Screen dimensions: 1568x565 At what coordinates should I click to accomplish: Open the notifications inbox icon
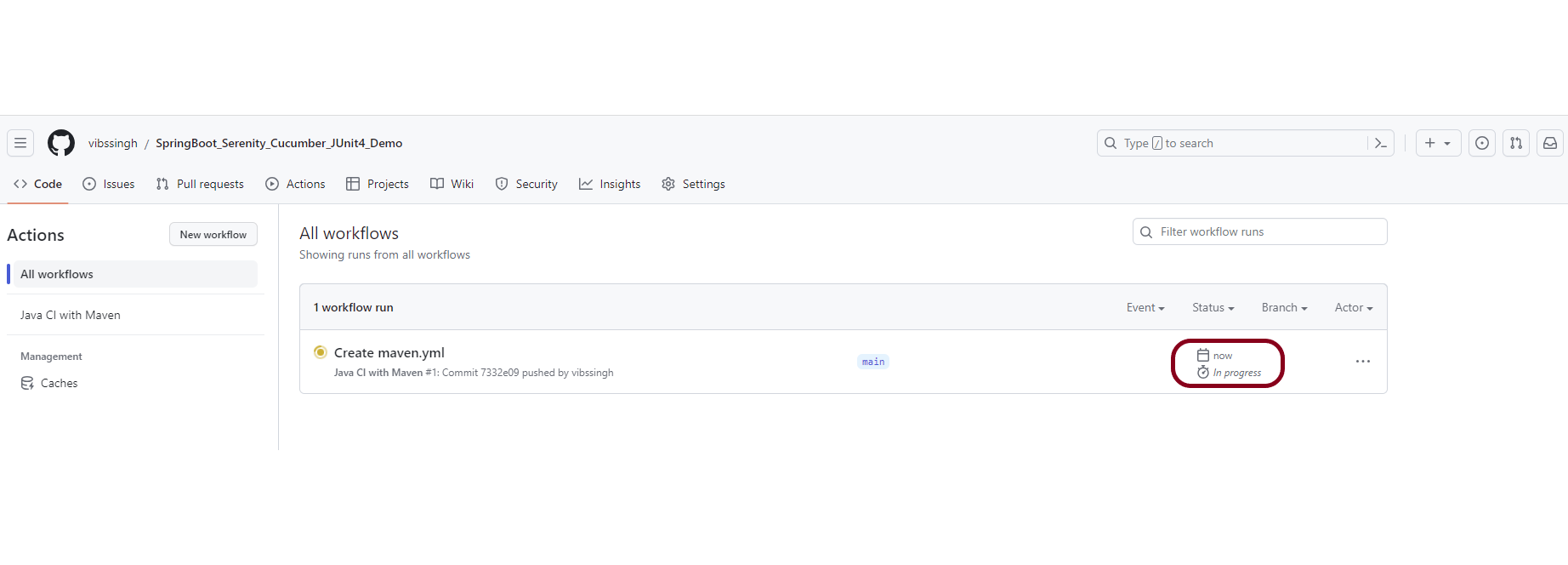(1550, 143)
